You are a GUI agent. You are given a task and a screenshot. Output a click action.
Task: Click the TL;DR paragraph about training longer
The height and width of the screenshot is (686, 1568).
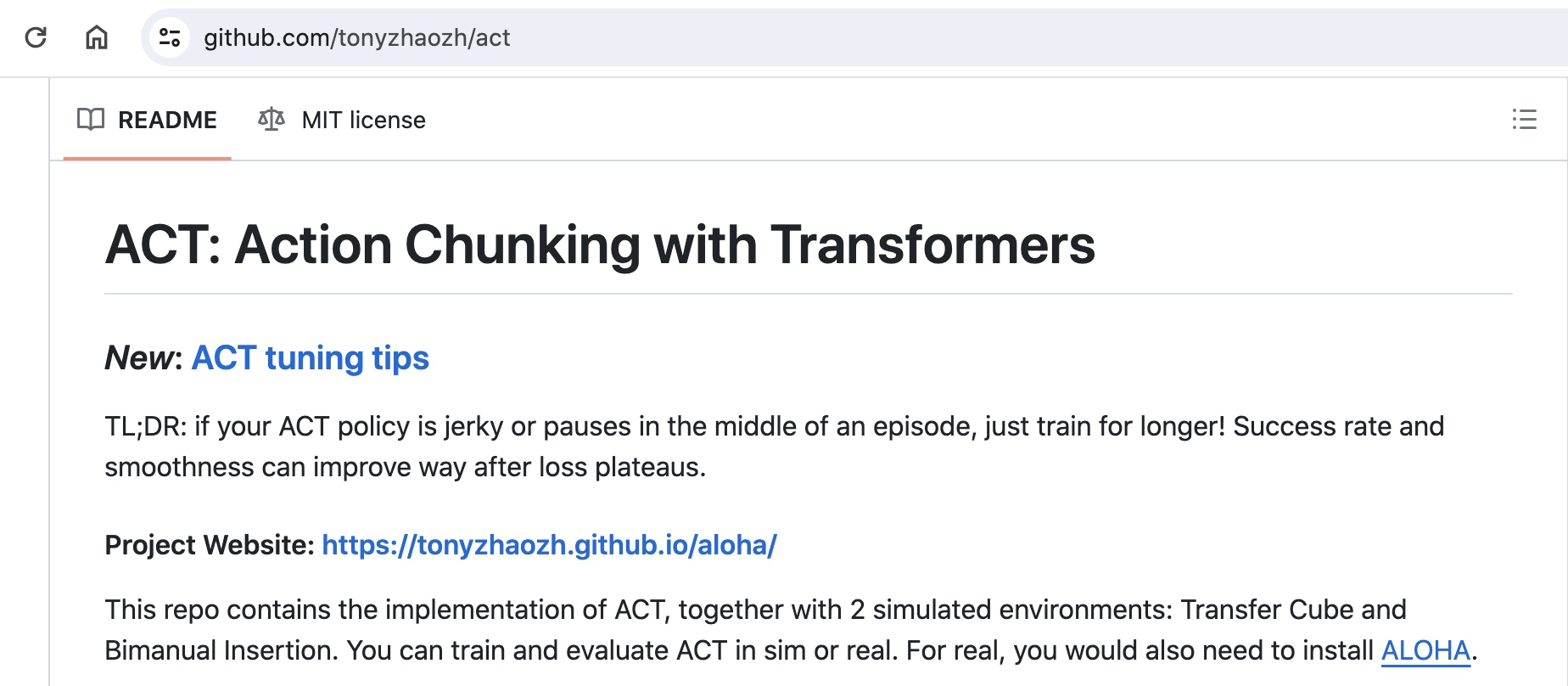(774, 447)
